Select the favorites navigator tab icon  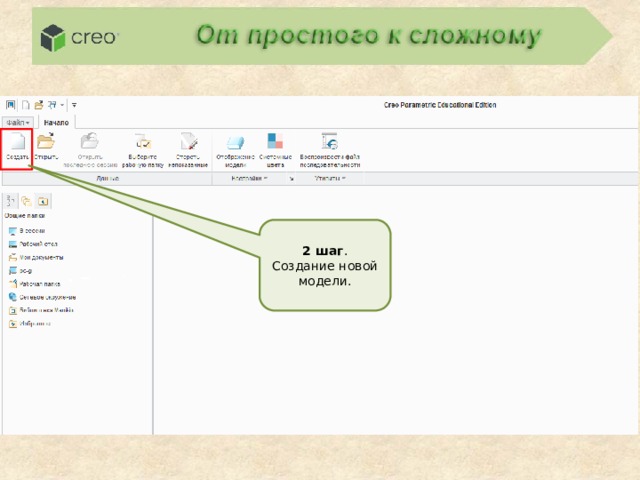click(x=43, y=201)
